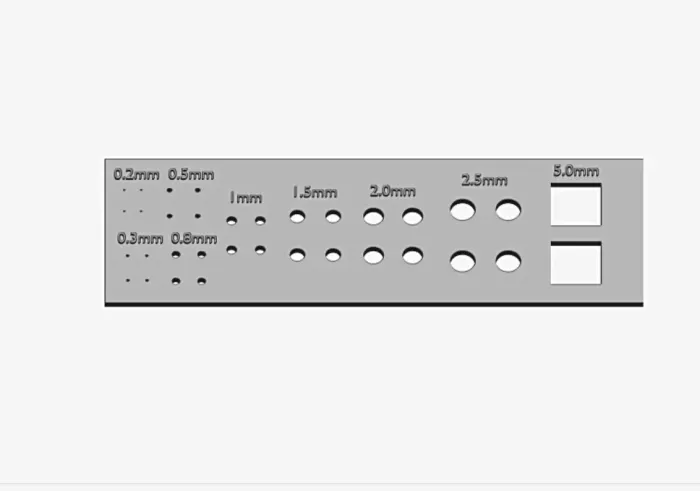Select the upper square cutout below 5.0mm
The width and height of the screenshot is (700, 491).
click(x=576, y=204)
